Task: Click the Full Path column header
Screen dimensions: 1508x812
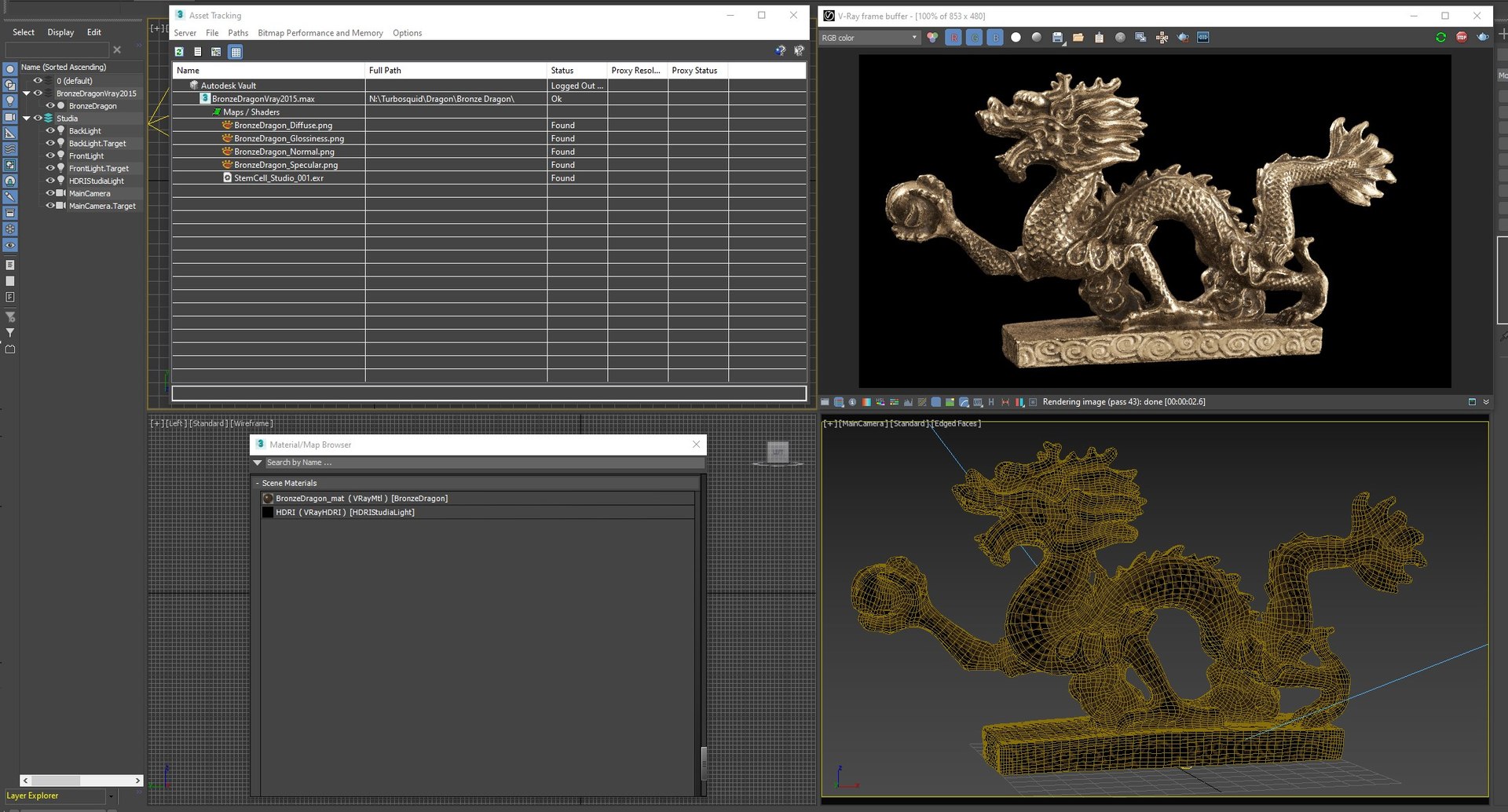Action: 456,70
